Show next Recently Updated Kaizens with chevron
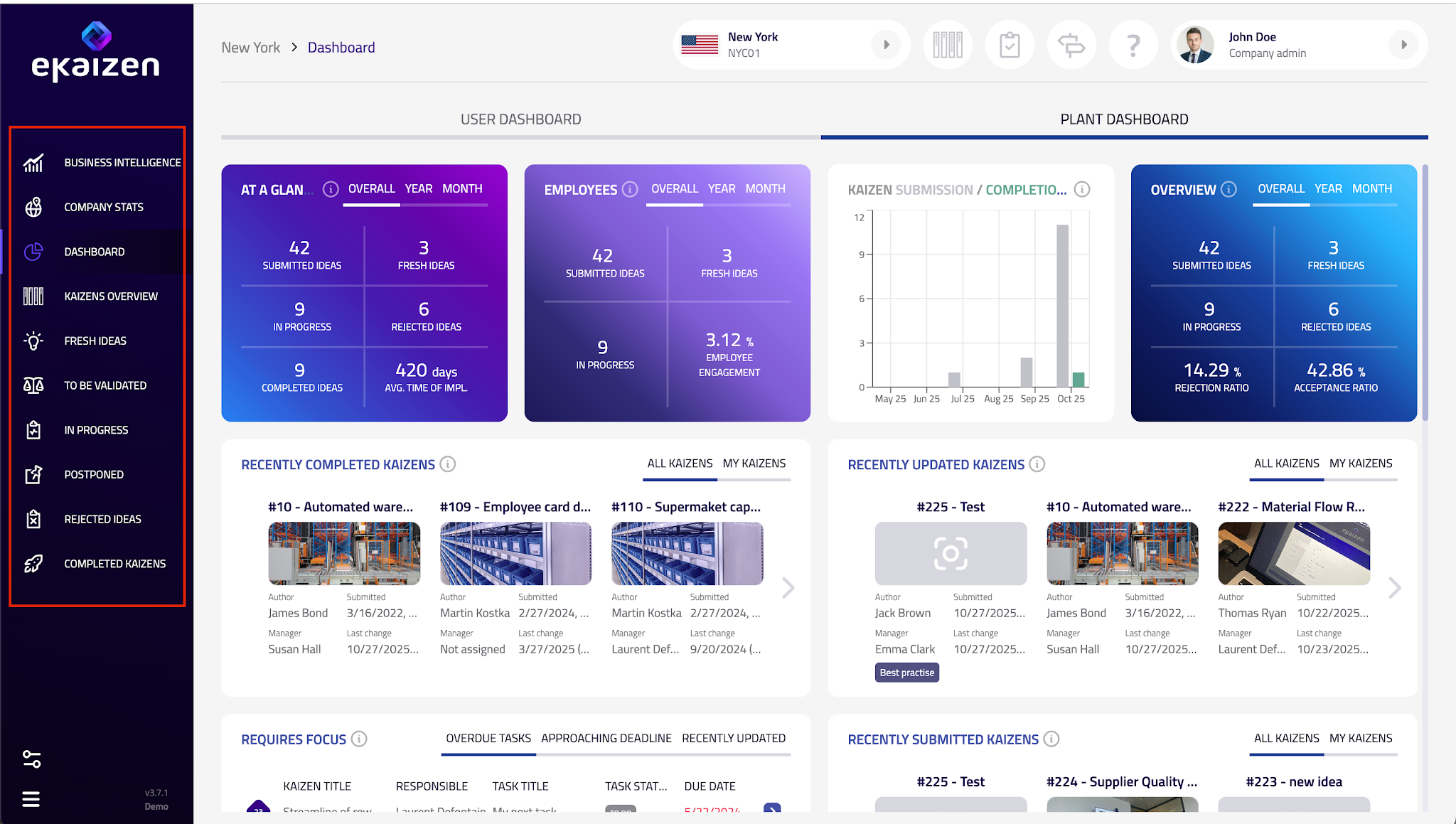The width and height of the screenshot is (1456, 824). point(1395,587)
